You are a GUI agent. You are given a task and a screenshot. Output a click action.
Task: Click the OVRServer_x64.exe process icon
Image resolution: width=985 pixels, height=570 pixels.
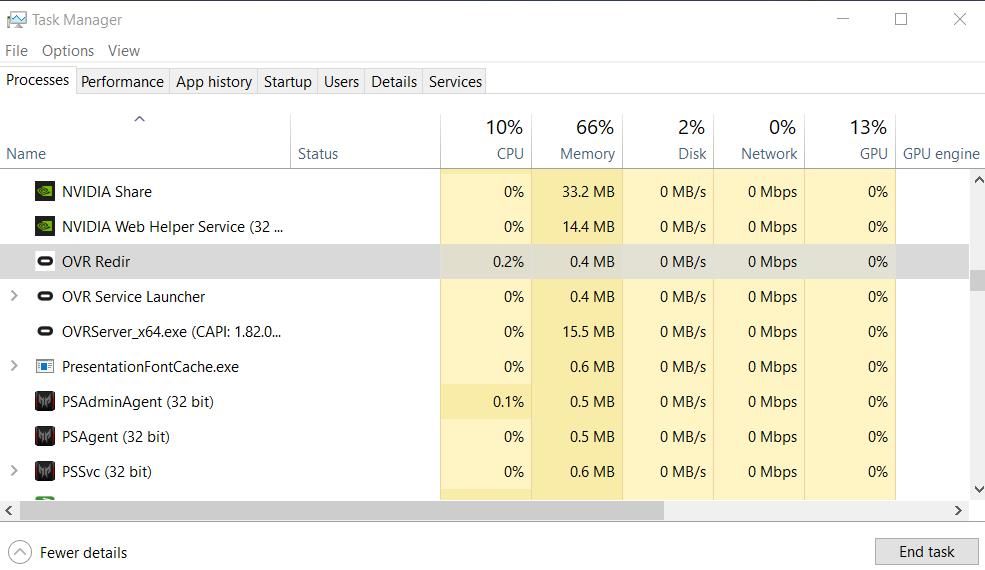pyautogui.click(x=44, y=332)
